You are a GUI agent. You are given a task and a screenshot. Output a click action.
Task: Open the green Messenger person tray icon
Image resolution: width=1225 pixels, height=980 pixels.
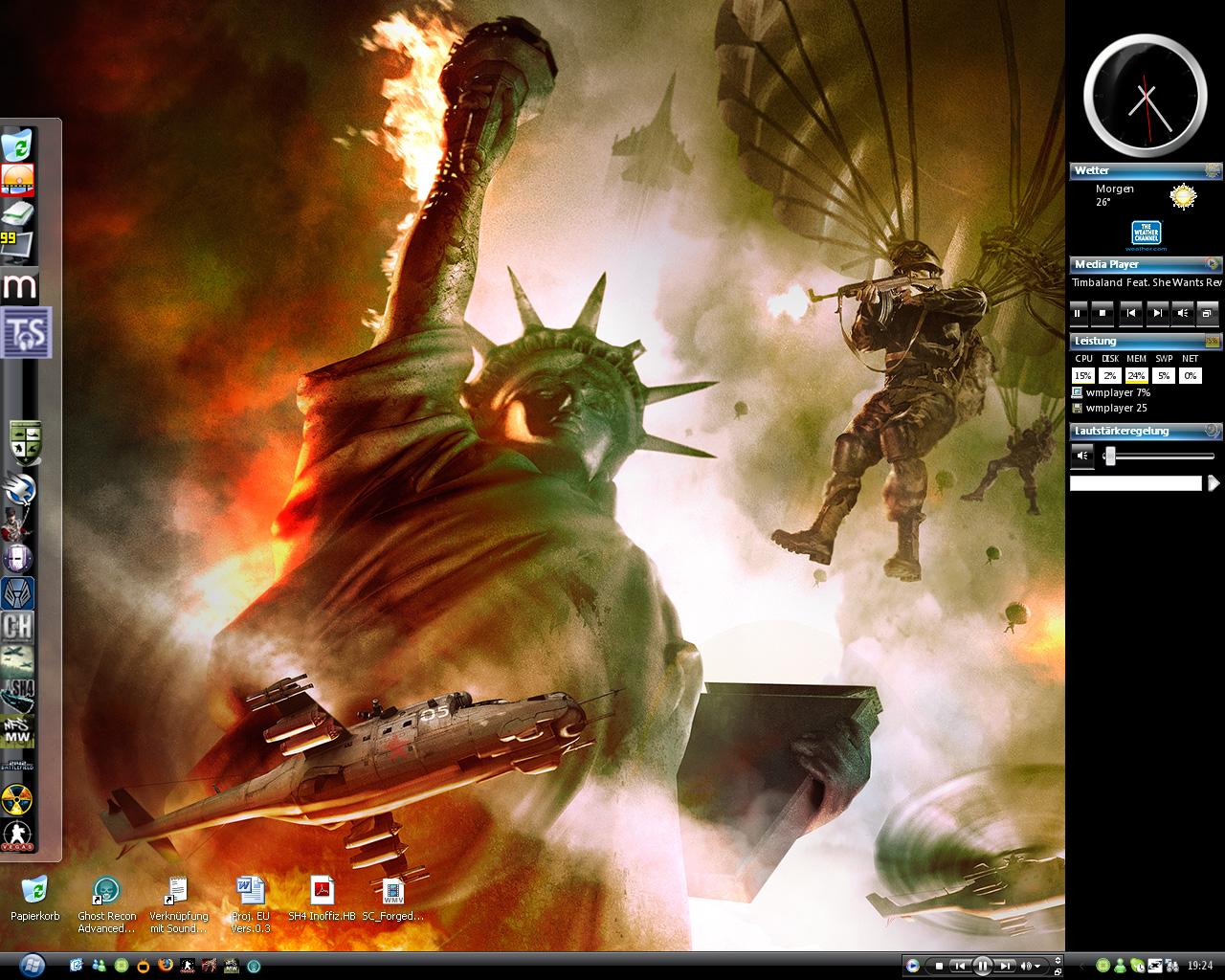pyautogui.click(x=1120, y=966)
